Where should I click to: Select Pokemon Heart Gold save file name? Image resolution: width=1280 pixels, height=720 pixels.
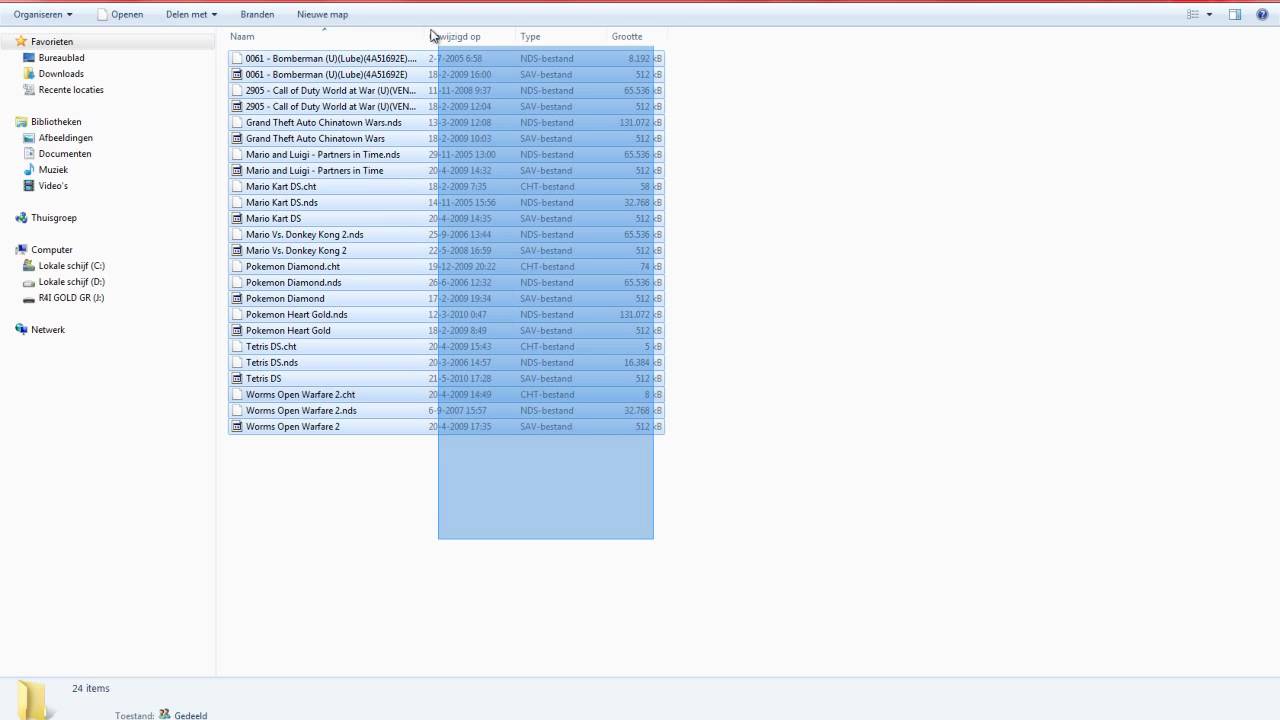tap(288, 330)
